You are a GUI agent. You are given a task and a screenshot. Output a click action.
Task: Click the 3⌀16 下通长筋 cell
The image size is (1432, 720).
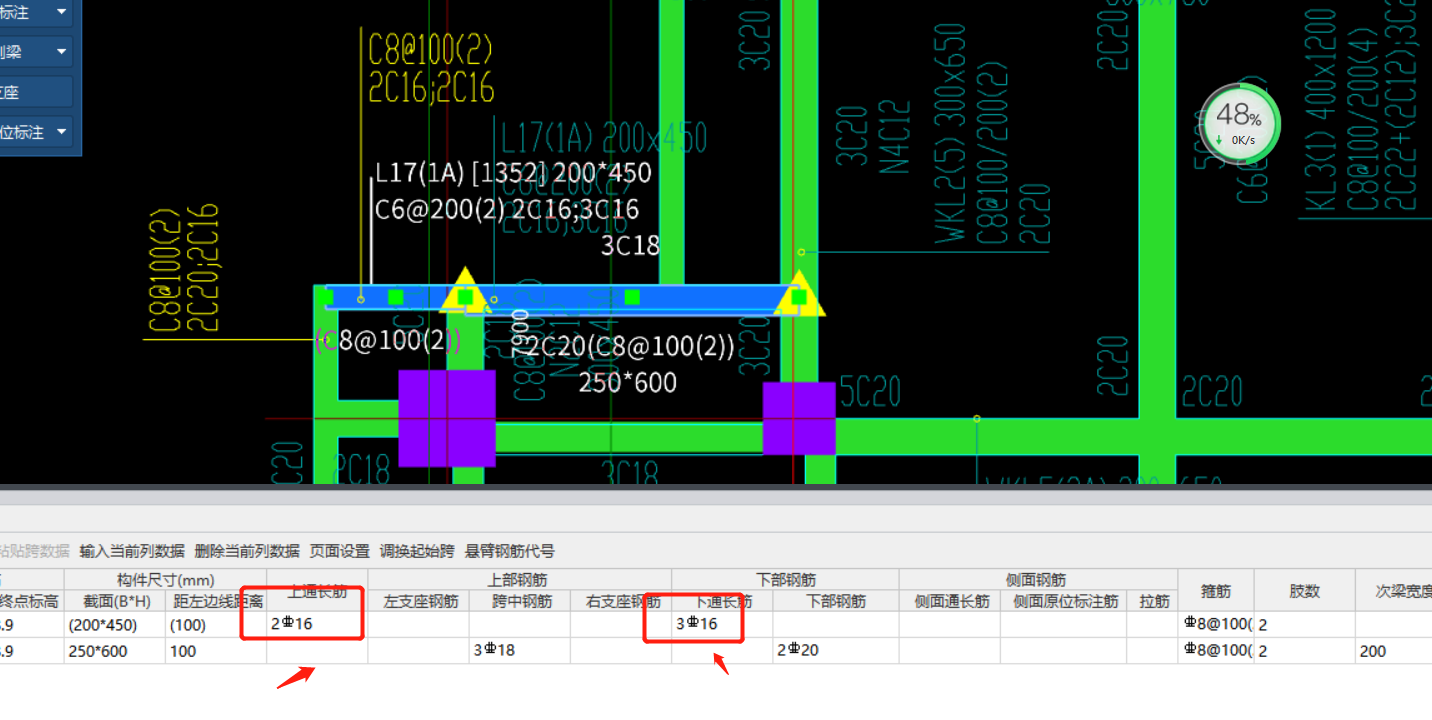(x=722, y=624)
